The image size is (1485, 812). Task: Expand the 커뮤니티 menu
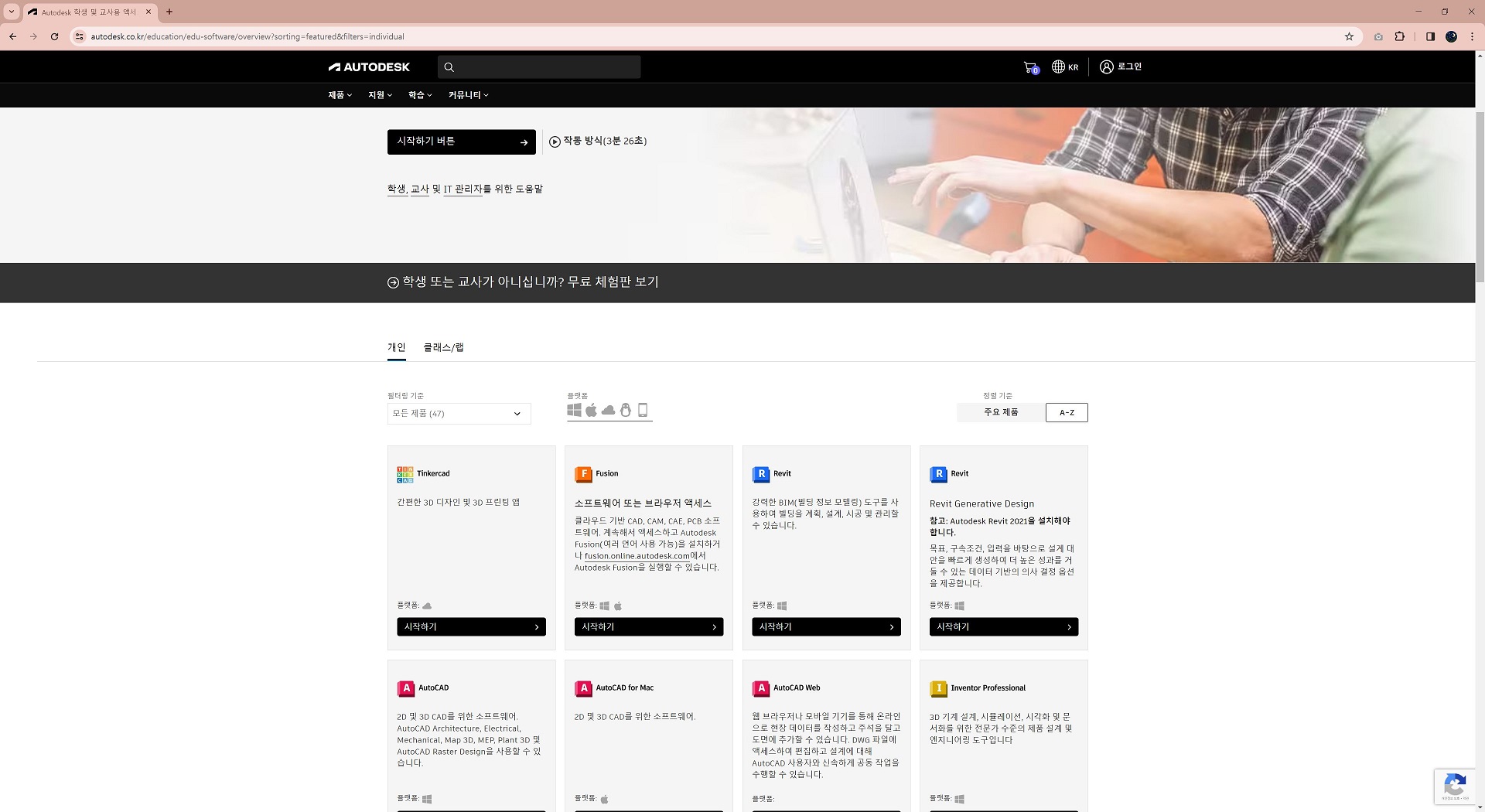coord(469,95)
